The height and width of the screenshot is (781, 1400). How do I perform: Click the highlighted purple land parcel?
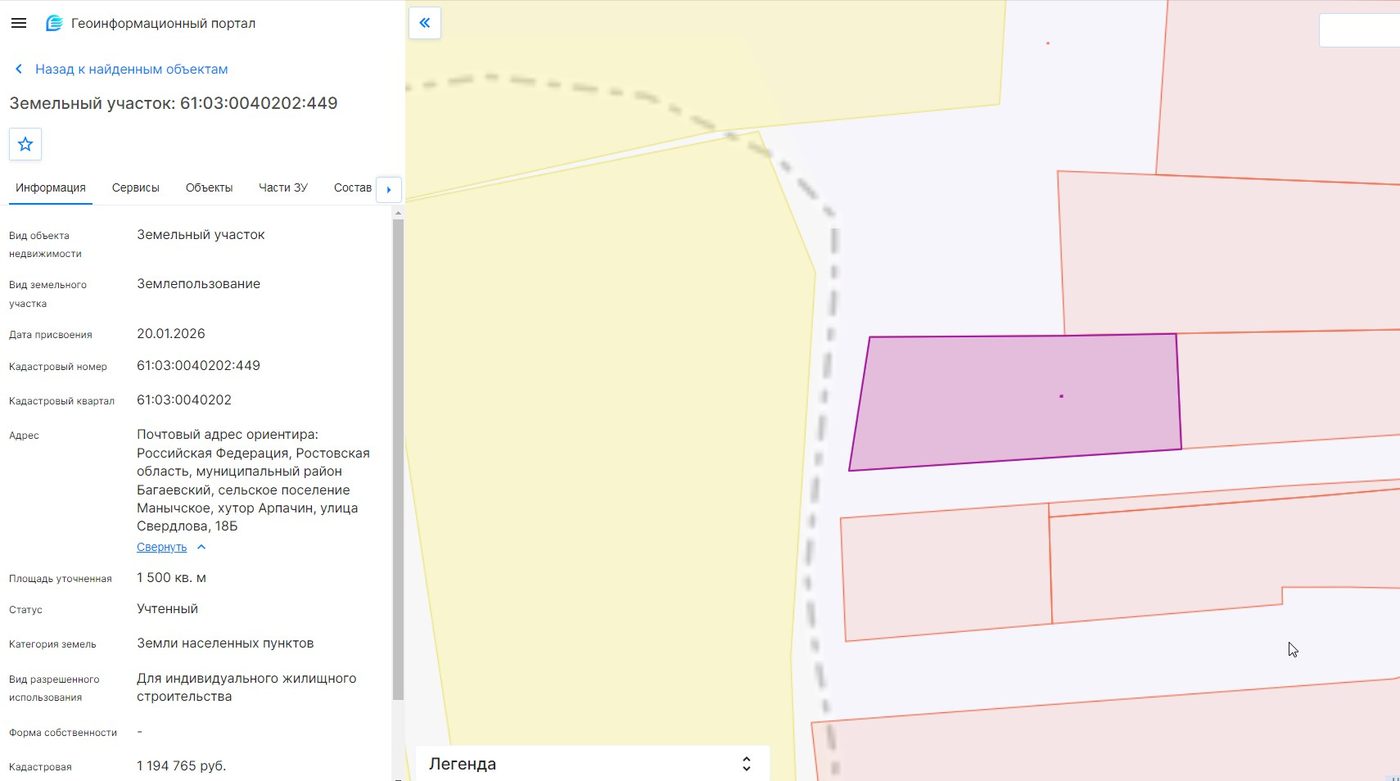tap(1015, 400)
